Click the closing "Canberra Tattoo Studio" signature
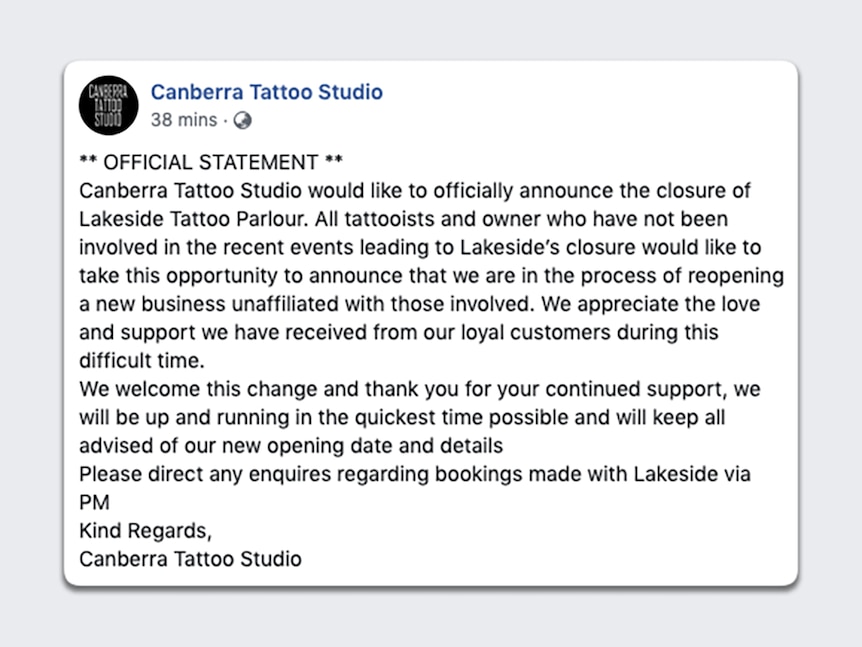Viewport: 862px width, 647px height. click(x=190, y=559)
